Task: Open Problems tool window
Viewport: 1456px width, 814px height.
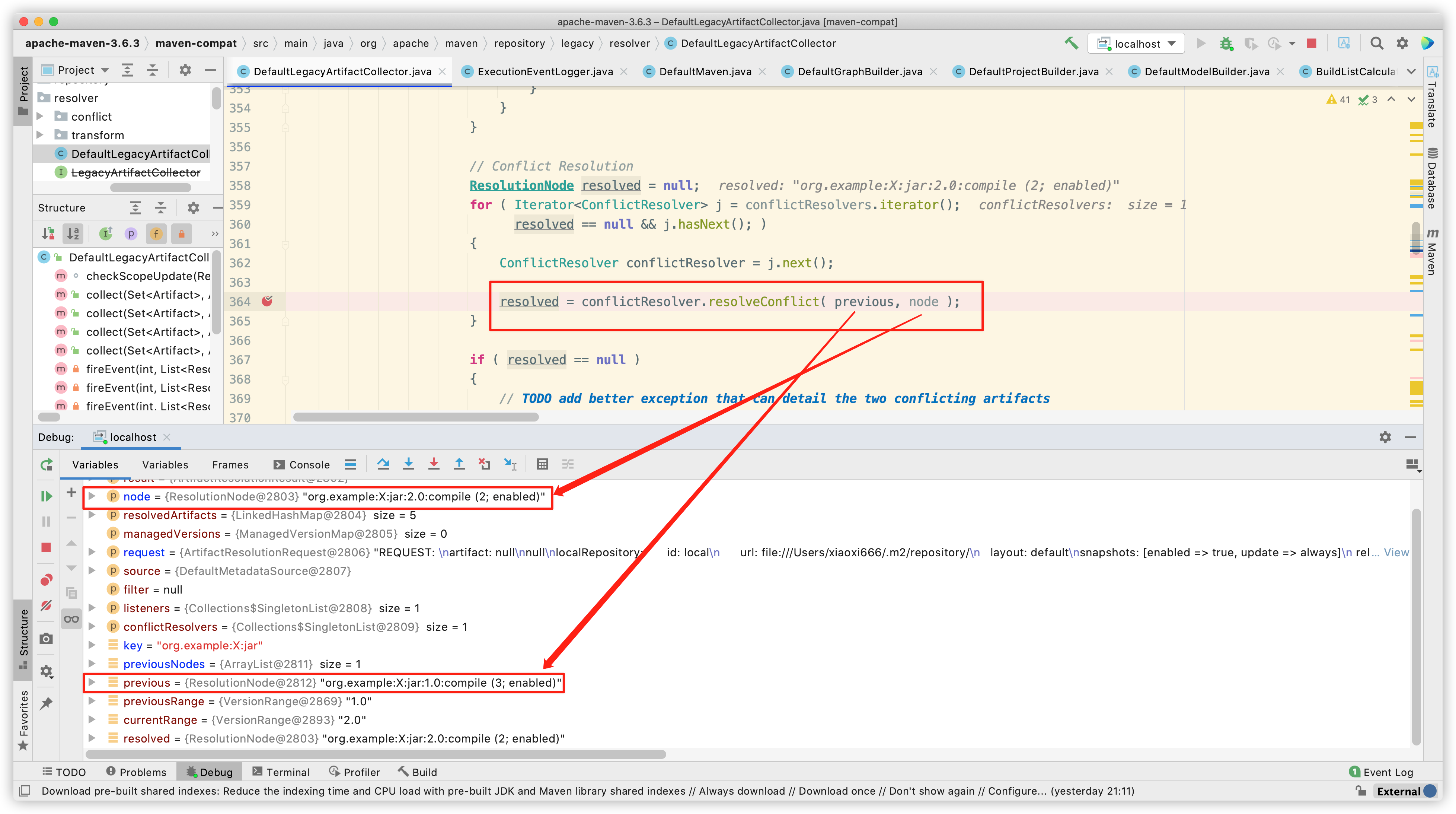Action: coord(136,772)
